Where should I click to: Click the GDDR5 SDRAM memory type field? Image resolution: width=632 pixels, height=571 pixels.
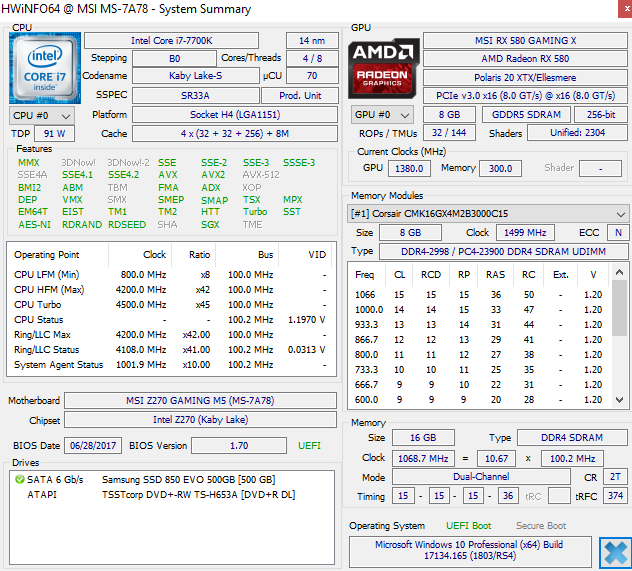(x=526, y=114)
